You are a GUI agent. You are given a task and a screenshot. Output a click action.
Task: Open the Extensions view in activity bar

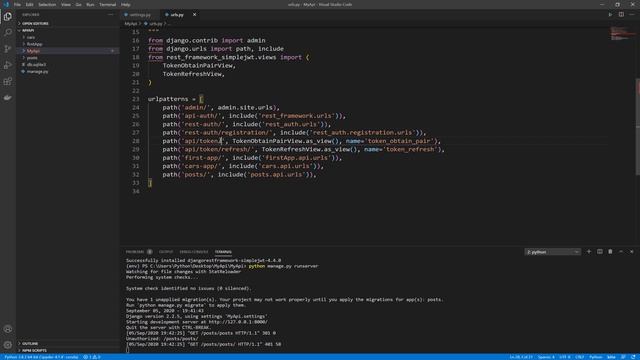[8, 81]
